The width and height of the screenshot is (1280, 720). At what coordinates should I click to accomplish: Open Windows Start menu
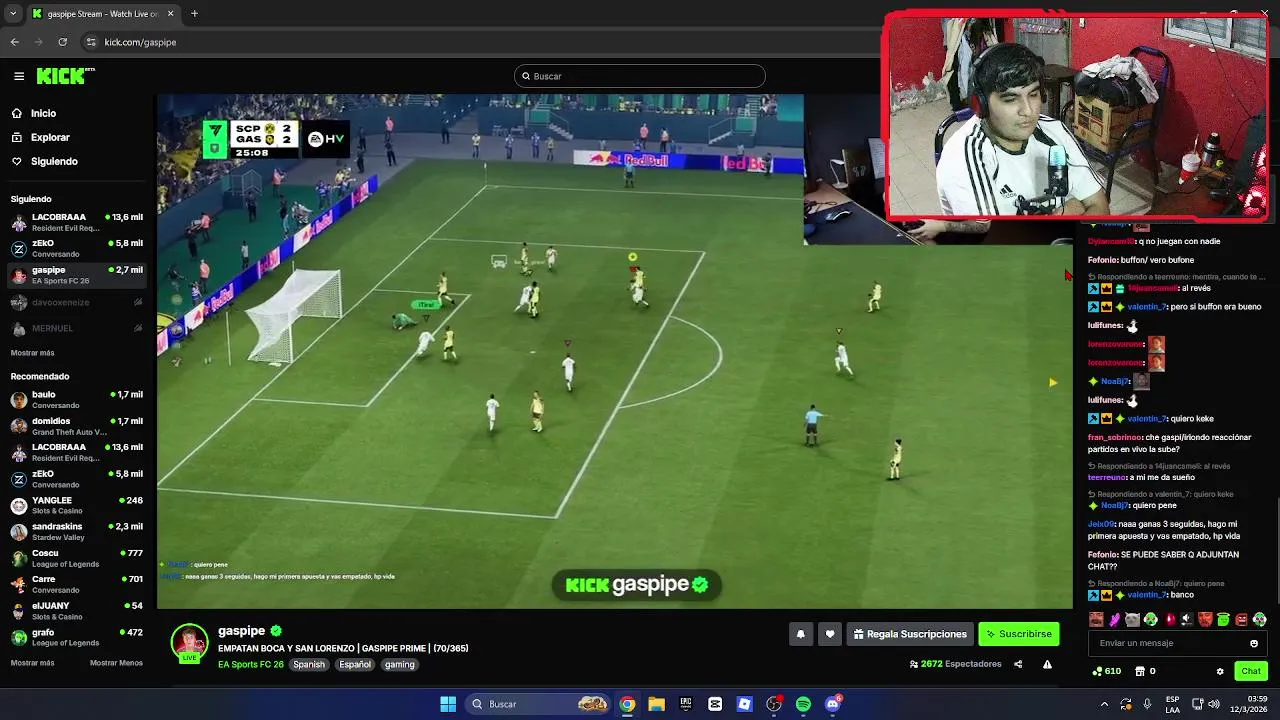[448, 704]
